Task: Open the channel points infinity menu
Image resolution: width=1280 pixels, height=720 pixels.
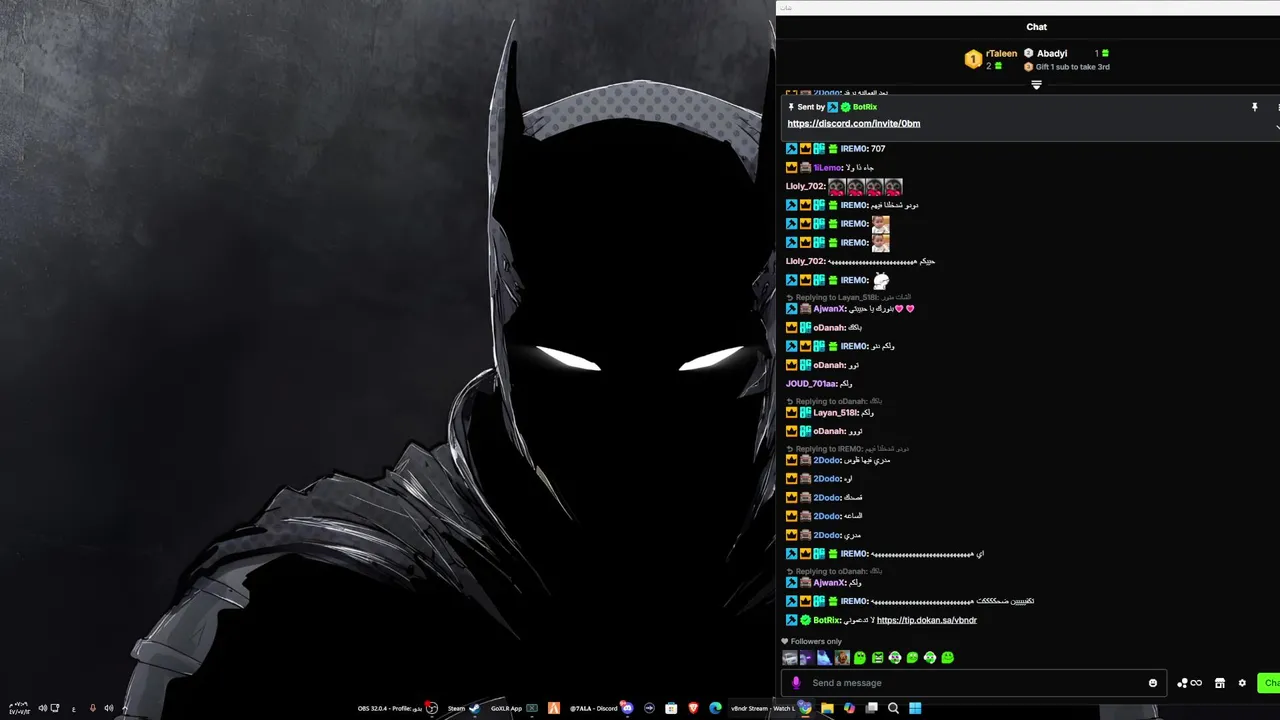Action: click(1189, 683)
